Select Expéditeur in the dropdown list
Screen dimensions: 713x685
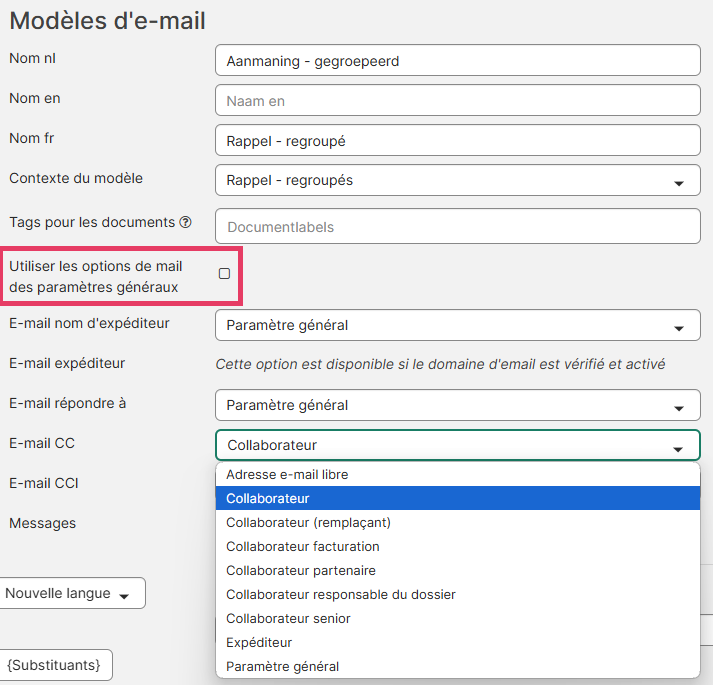click(x=457, y=643)
